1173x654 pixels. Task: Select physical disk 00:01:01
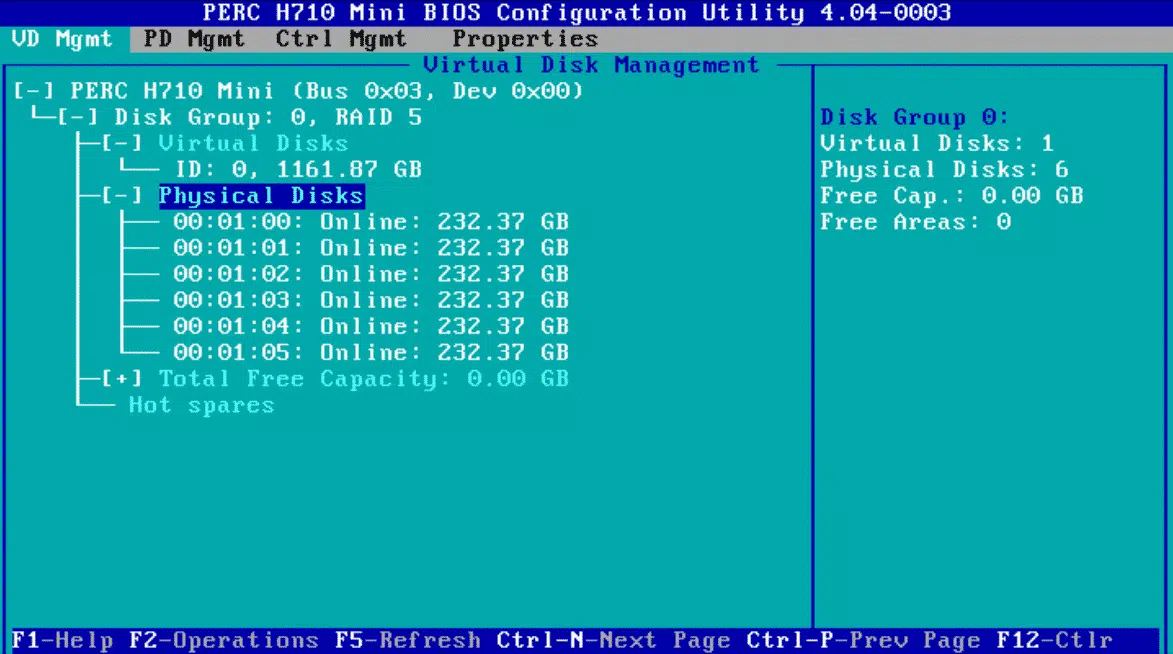371,248
